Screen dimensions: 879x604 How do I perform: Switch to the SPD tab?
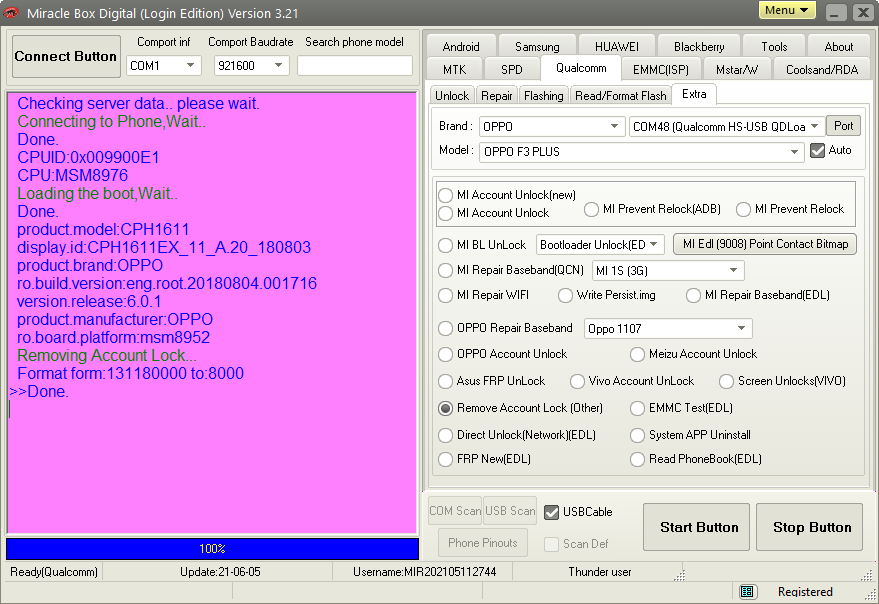[512, 70]
